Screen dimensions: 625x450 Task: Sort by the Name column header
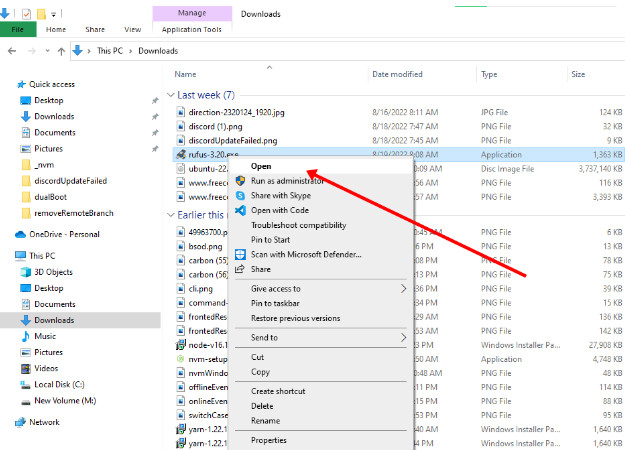point(185,74)
